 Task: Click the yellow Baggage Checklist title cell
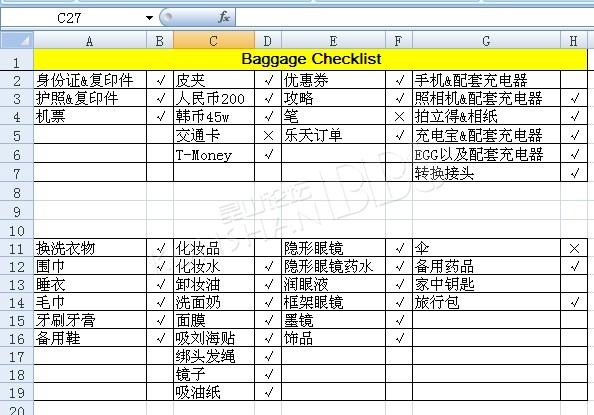[x=310, y=59]
